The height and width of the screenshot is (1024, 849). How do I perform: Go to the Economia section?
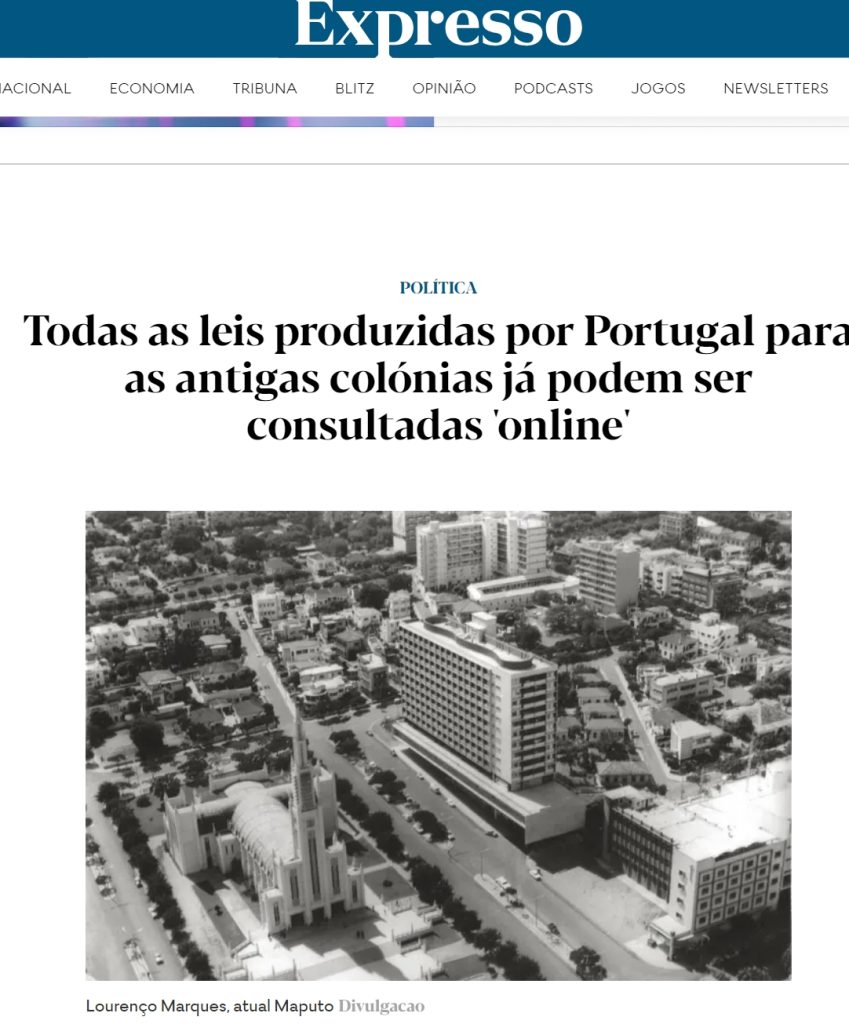(152, 88)
